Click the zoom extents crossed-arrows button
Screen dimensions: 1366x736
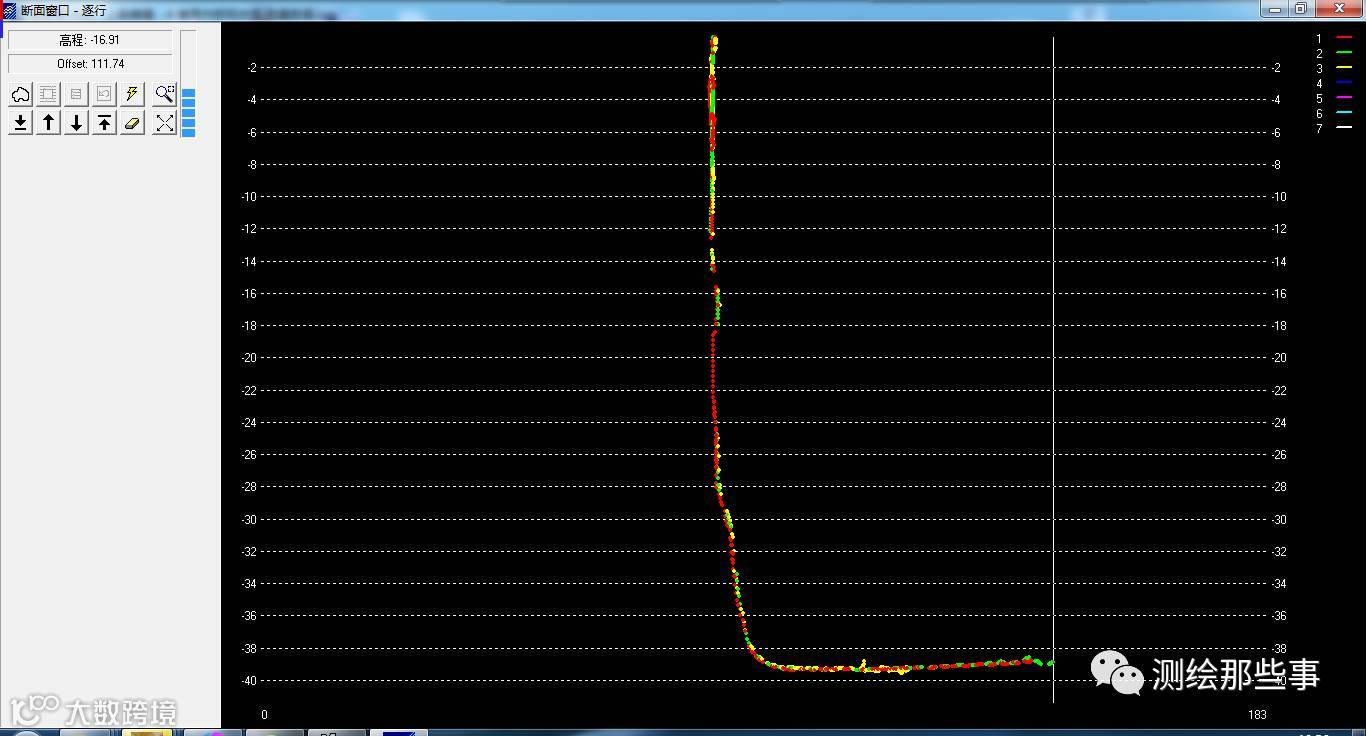pyautogui.click(x=165, y=122)
